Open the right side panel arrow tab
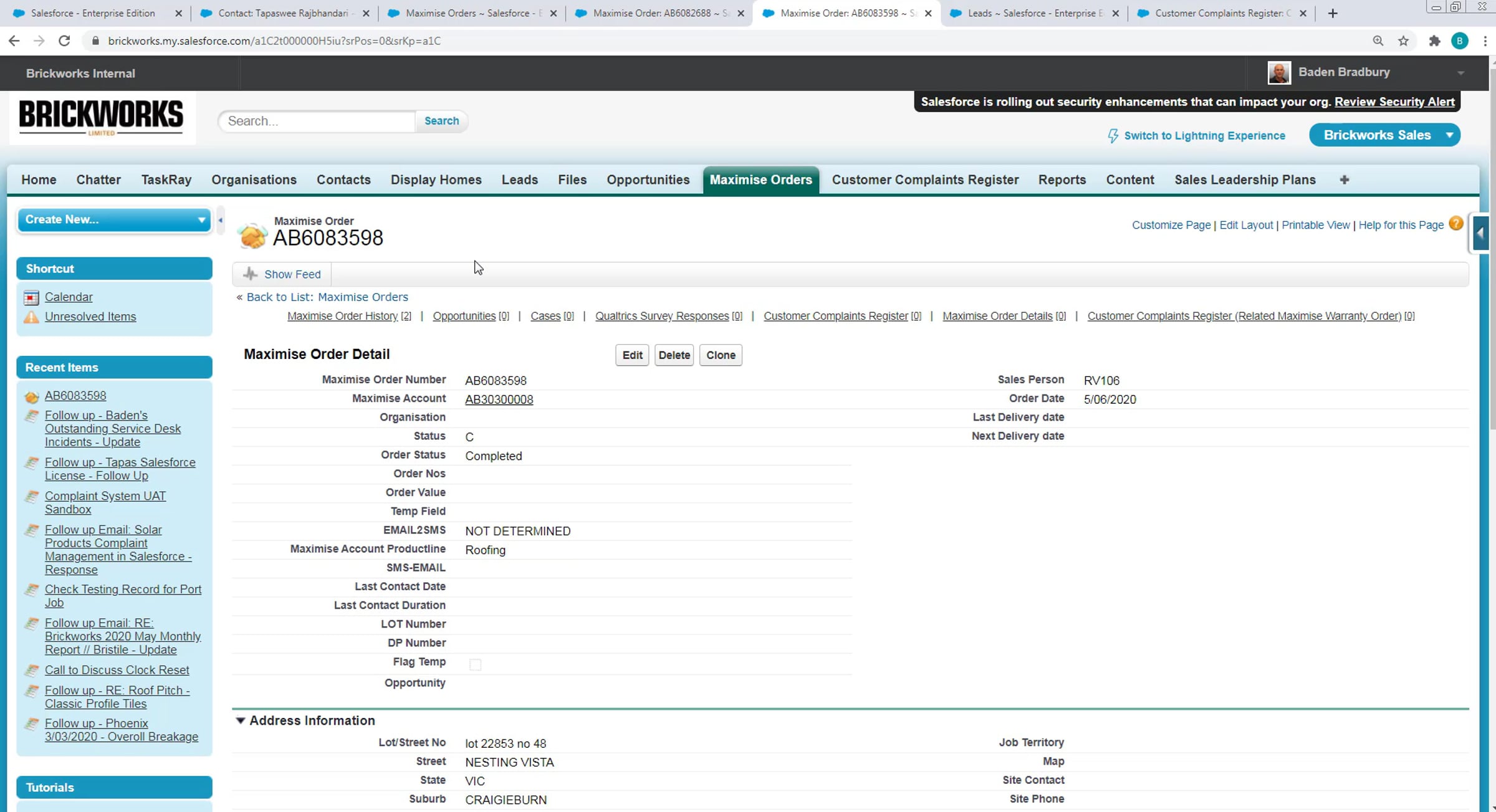This screenshot has height=812, width=1496. [1480, 234]
